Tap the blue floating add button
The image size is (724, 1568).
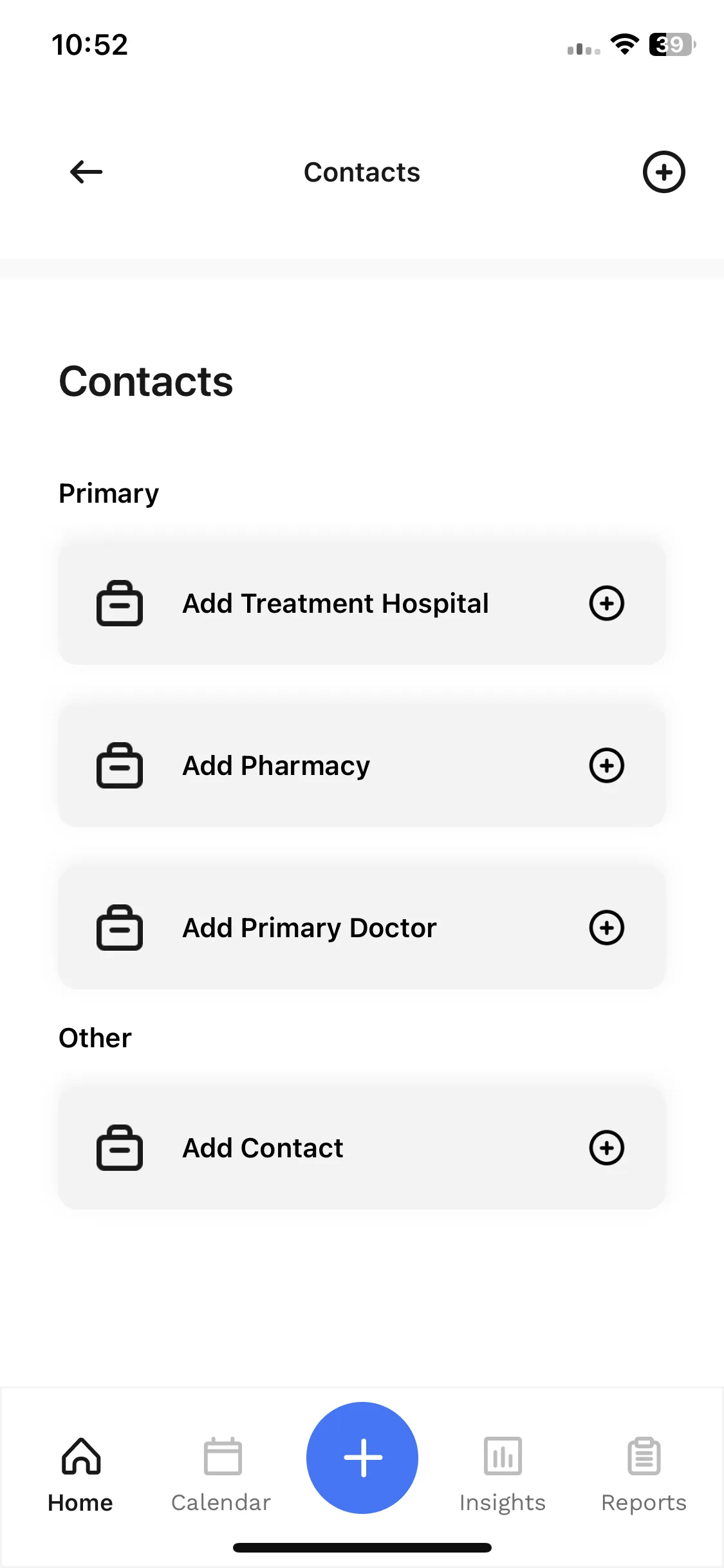[x=362, y=1458]
